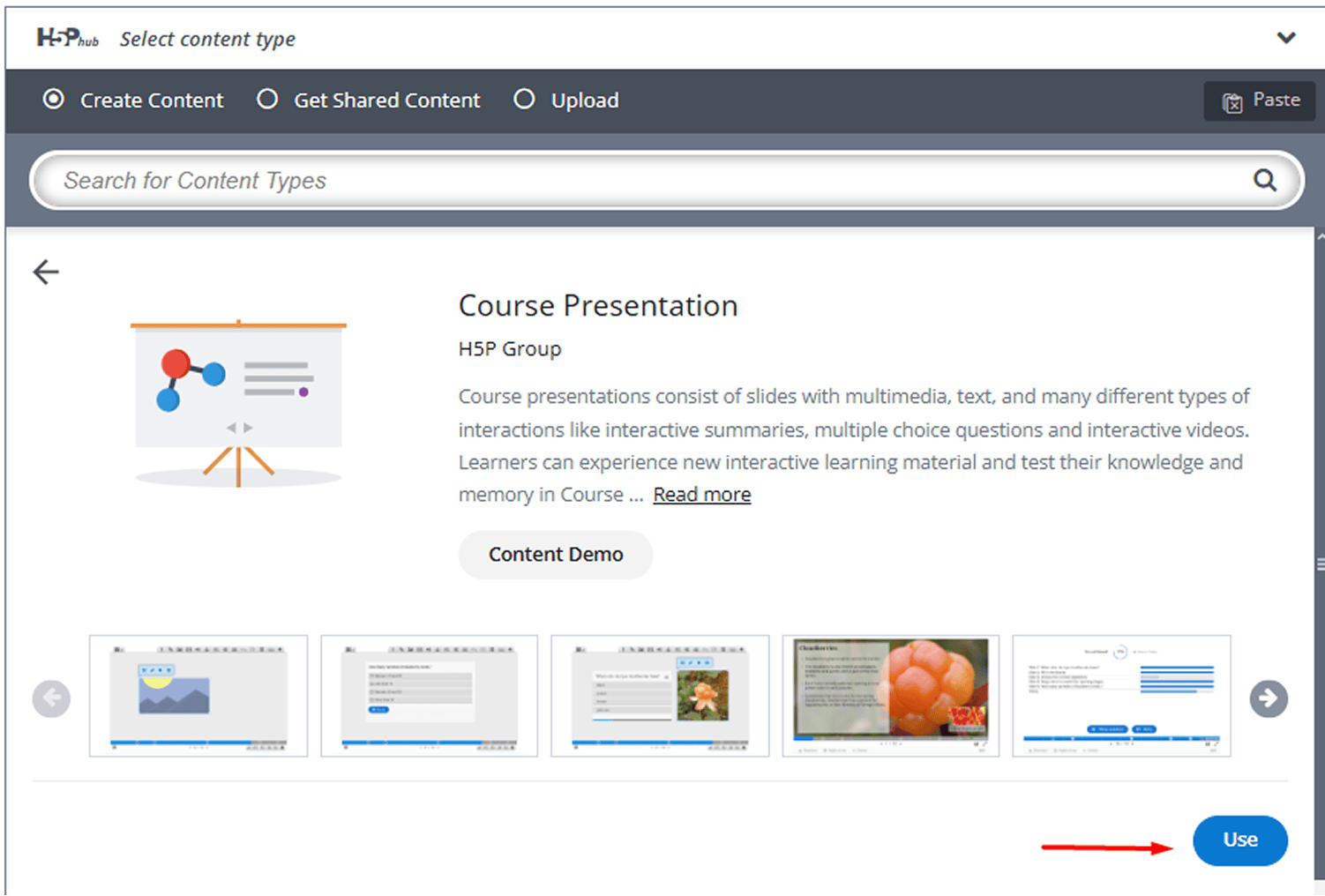
Task: Choose the Upload radio option
Action: pos(524,100)
